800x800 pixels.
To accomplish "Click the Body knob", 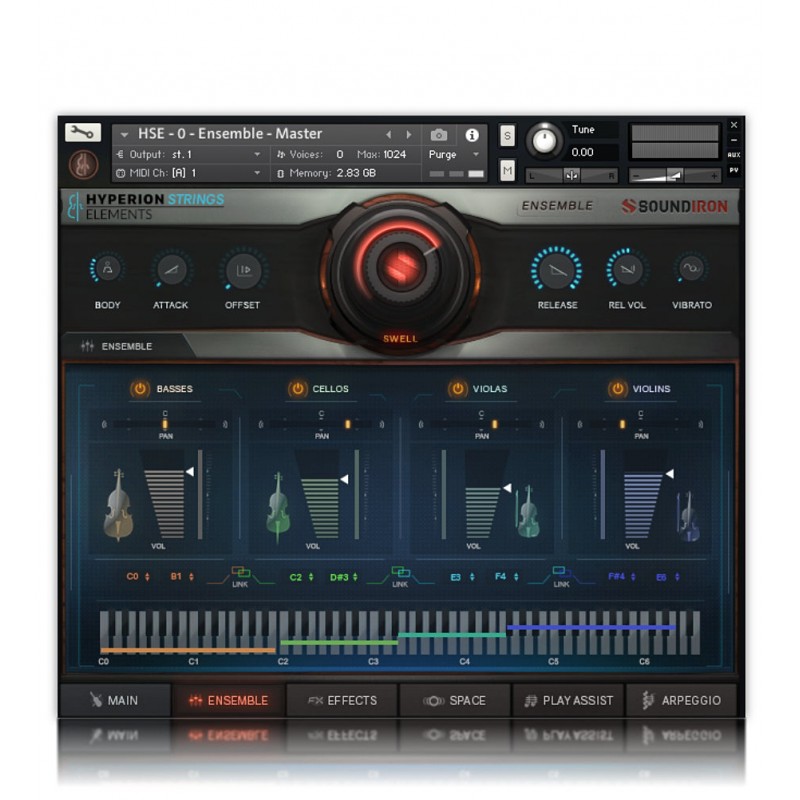I will click(x=107, y=269).
